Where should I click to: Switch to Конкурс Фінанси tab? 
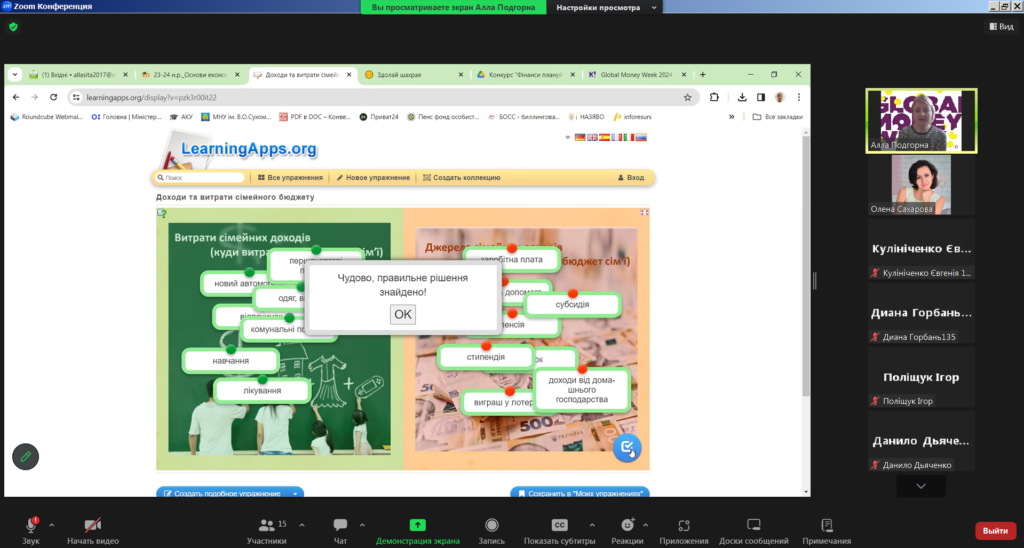pyautogui.click(x=525, y=74)
